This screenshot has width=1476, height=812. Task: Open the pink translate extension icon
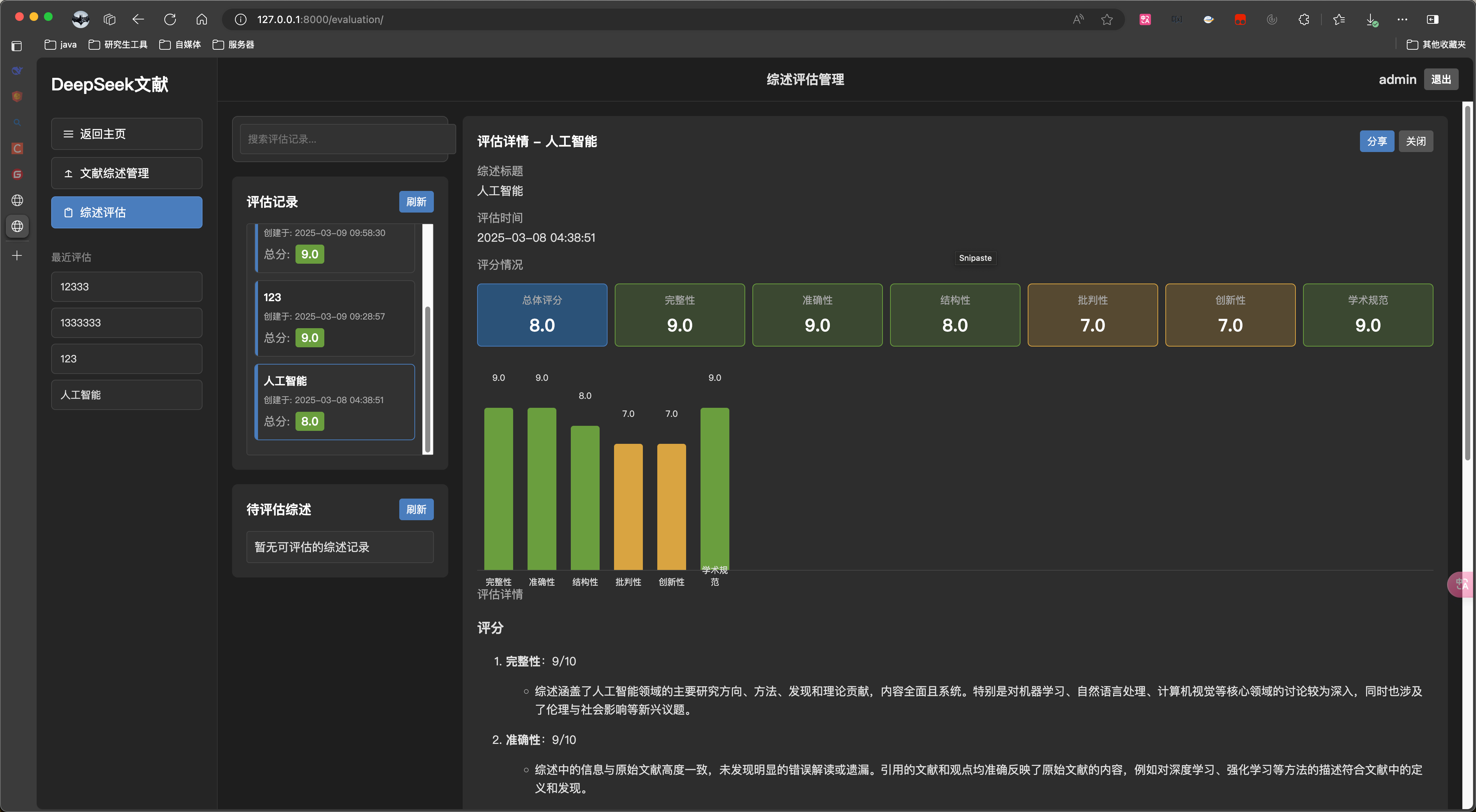(1145, 19)
